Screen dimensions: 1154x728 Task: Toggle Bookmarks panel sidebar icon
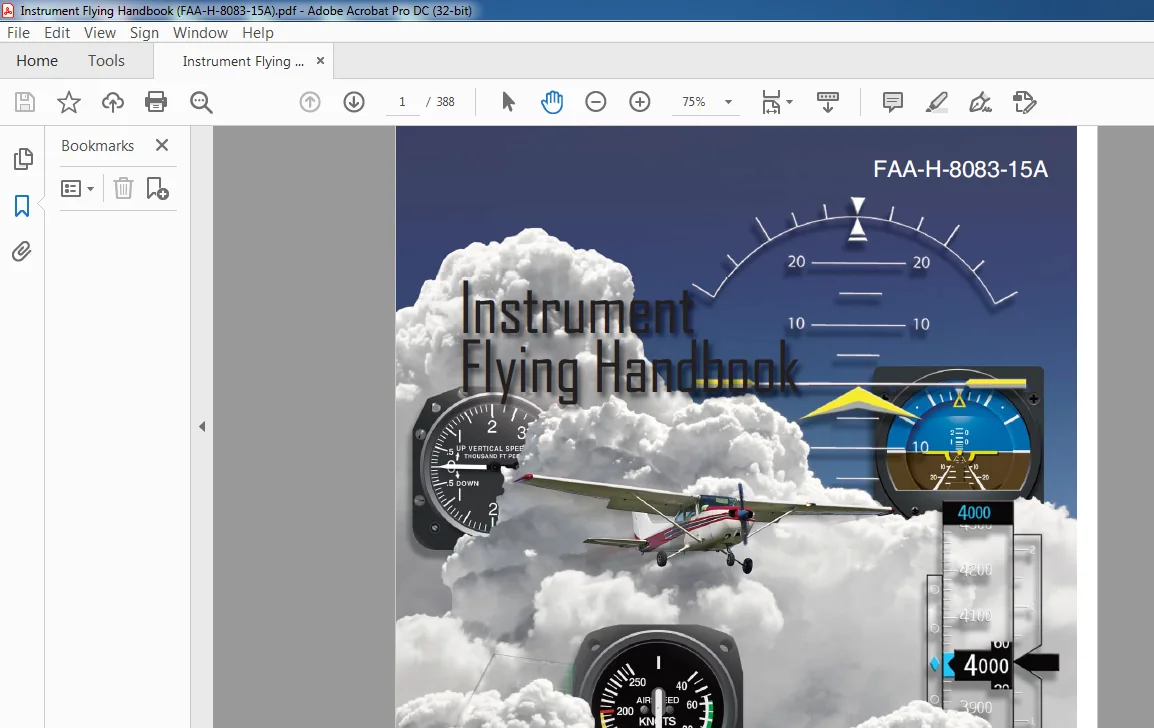(22, 206)
